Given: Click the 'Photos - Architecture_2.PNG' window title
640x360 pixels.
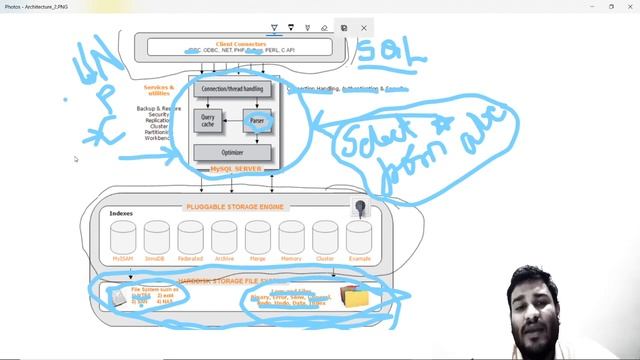Looking at the screenshot, I should tap(36, 7).
